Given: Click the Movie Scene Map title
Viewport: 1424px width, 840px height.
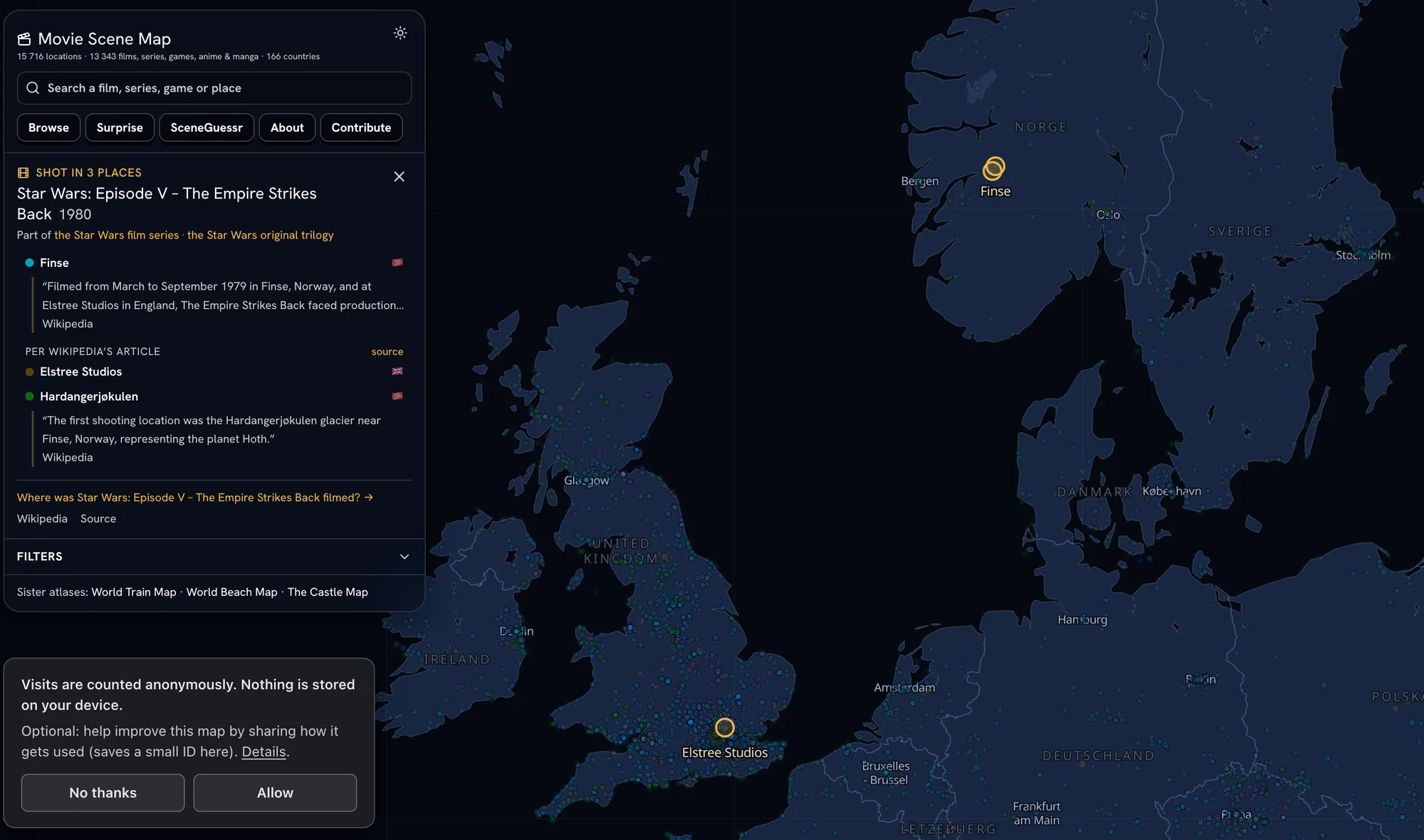Looking at the screenshot, I should 104,39.
